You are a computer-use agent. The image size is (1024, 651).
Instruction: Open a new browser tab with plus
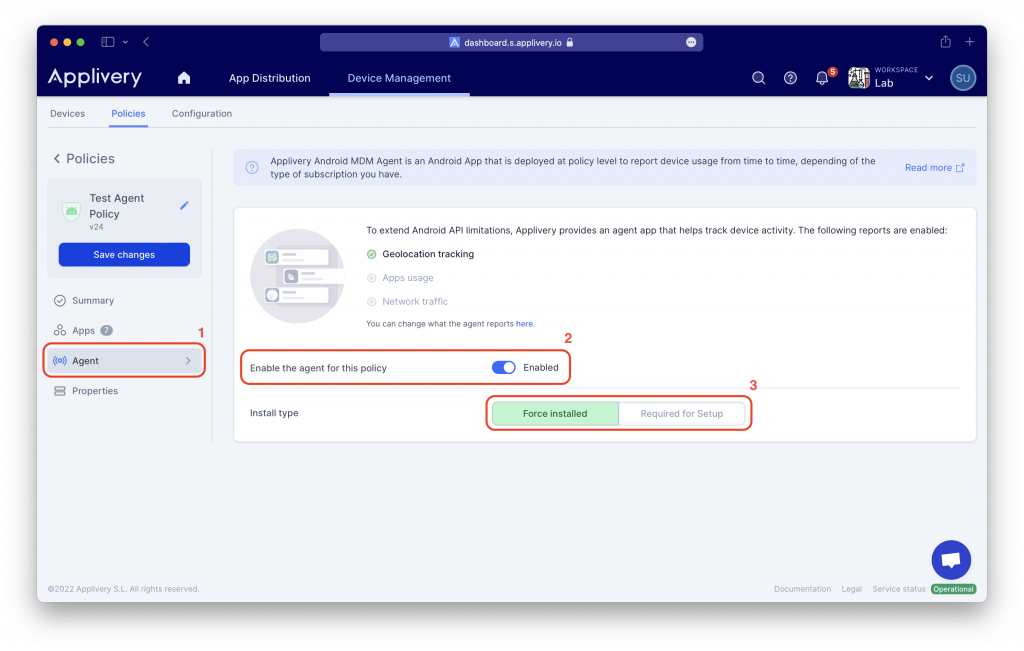point(970,42)
